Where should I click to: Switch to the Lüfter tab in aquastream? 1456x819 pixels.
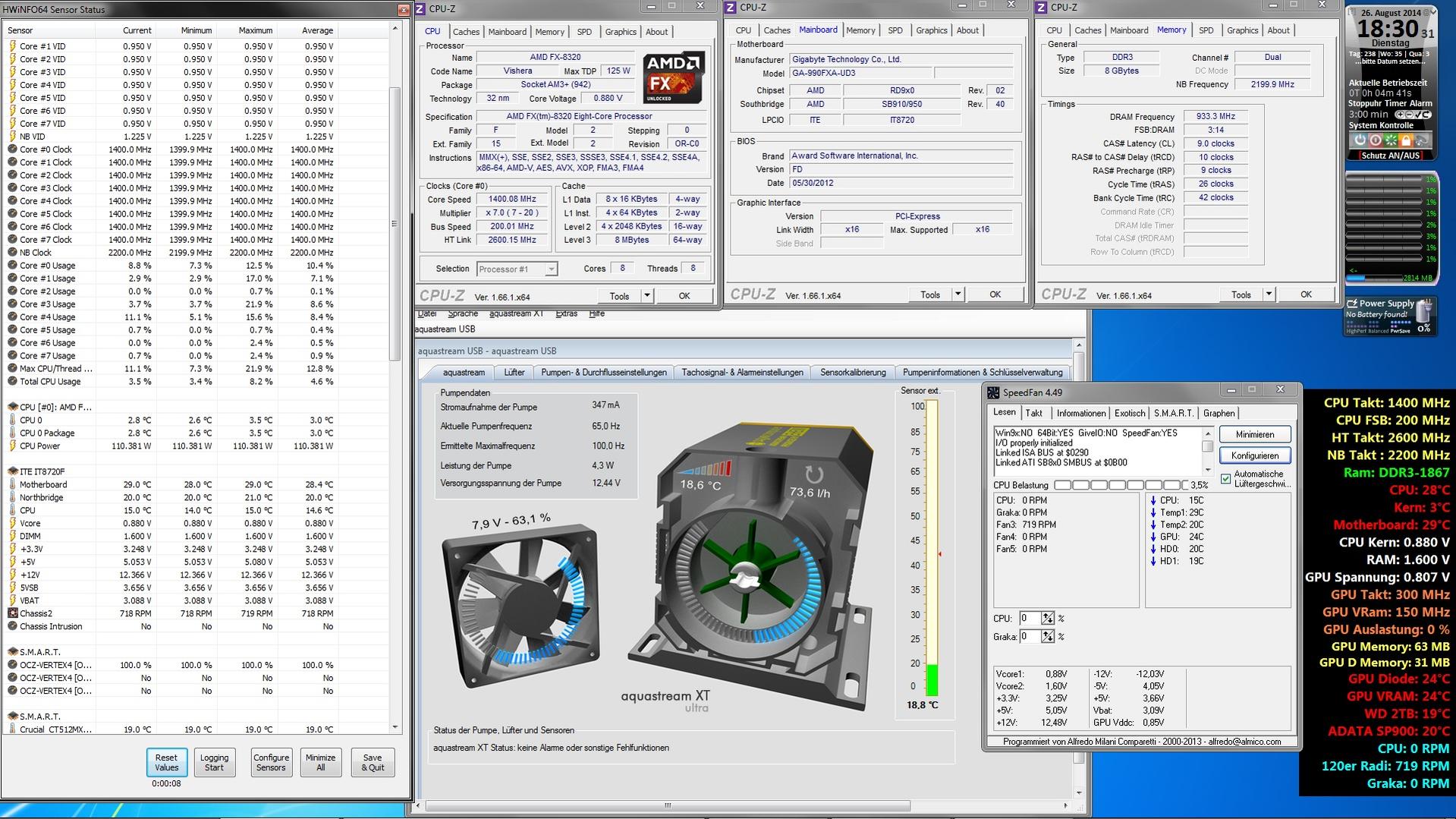point(514,373)
